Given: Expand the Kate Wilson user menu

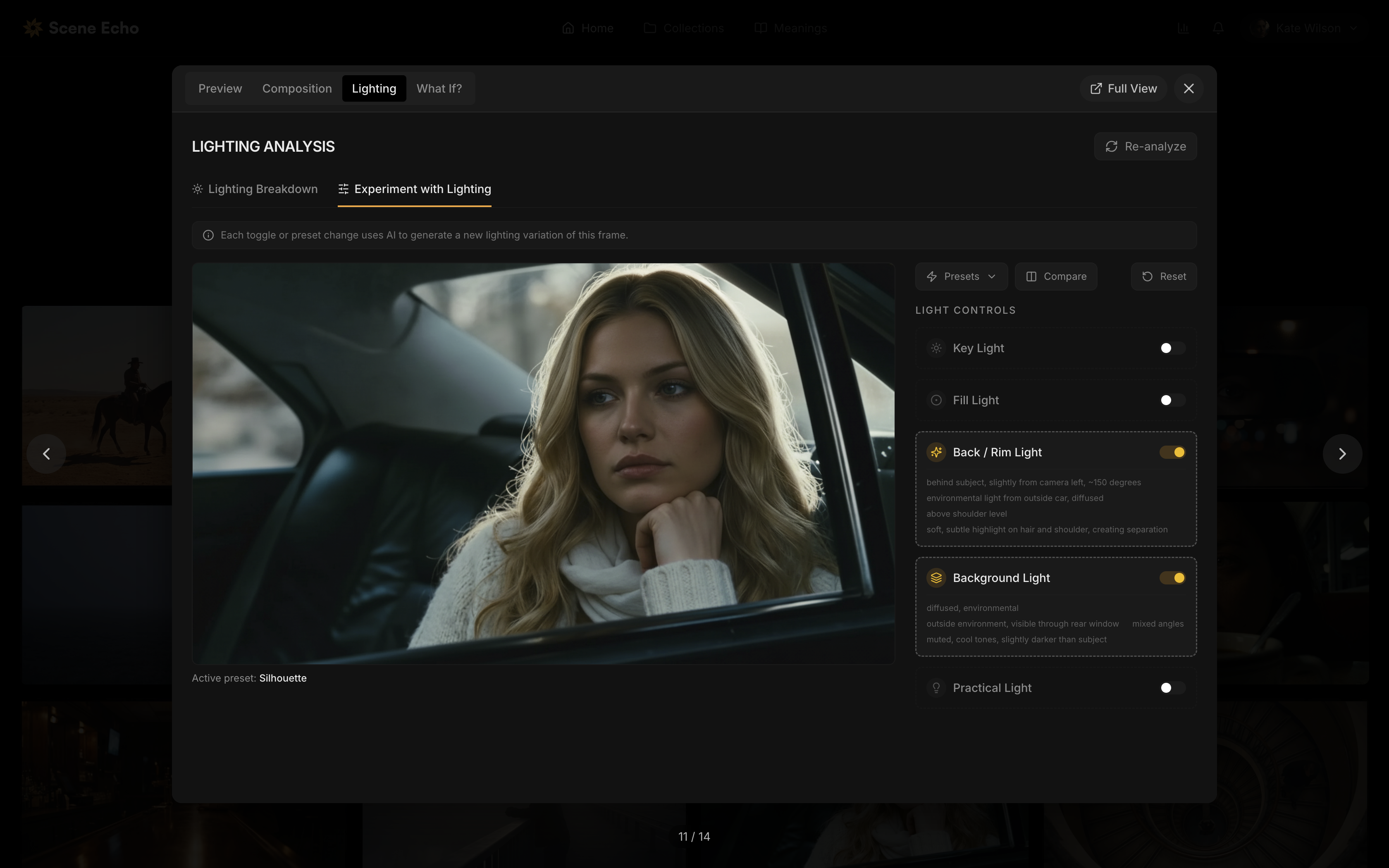Looking at the screenshot, I should 1308,28.
